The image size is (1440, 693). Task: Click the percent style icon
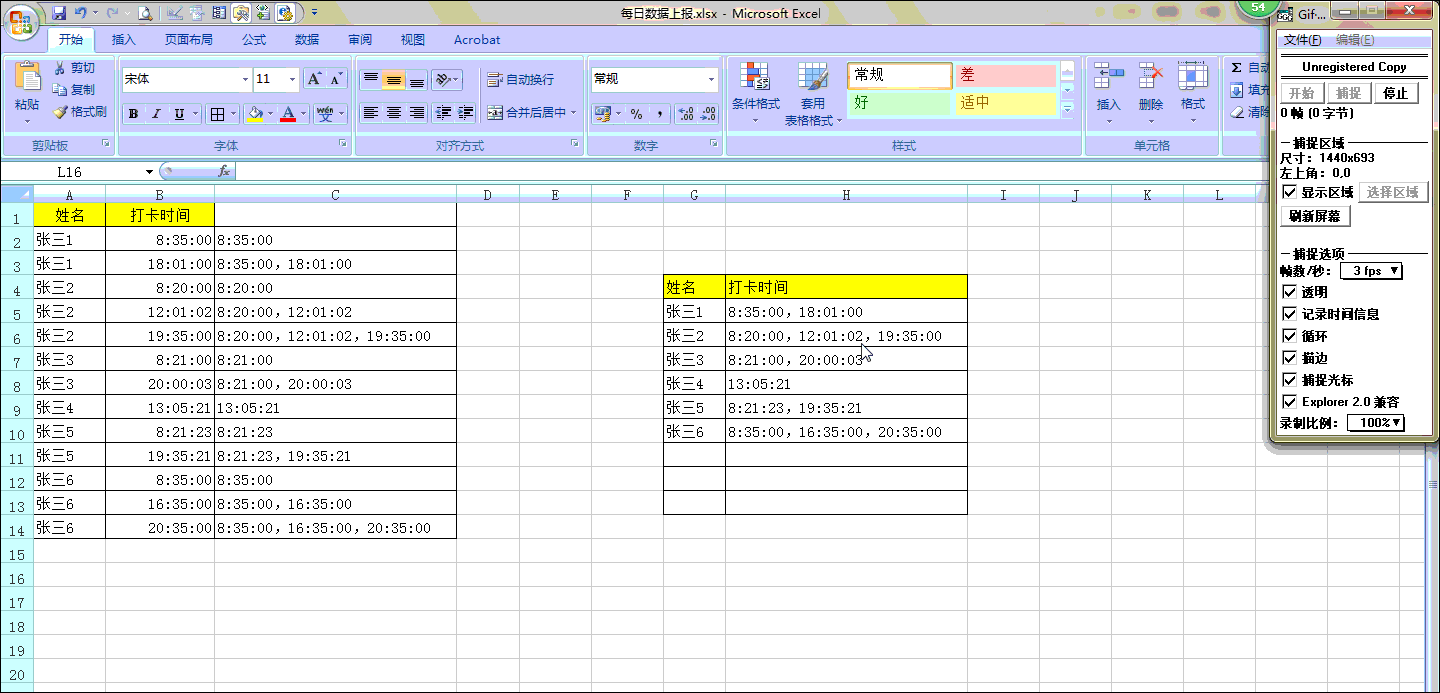636,114
